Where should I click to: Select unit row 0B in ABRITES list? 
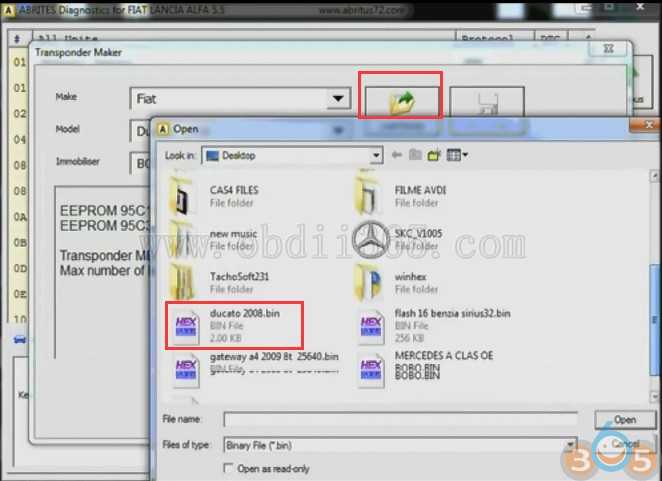tap(19, 243)
